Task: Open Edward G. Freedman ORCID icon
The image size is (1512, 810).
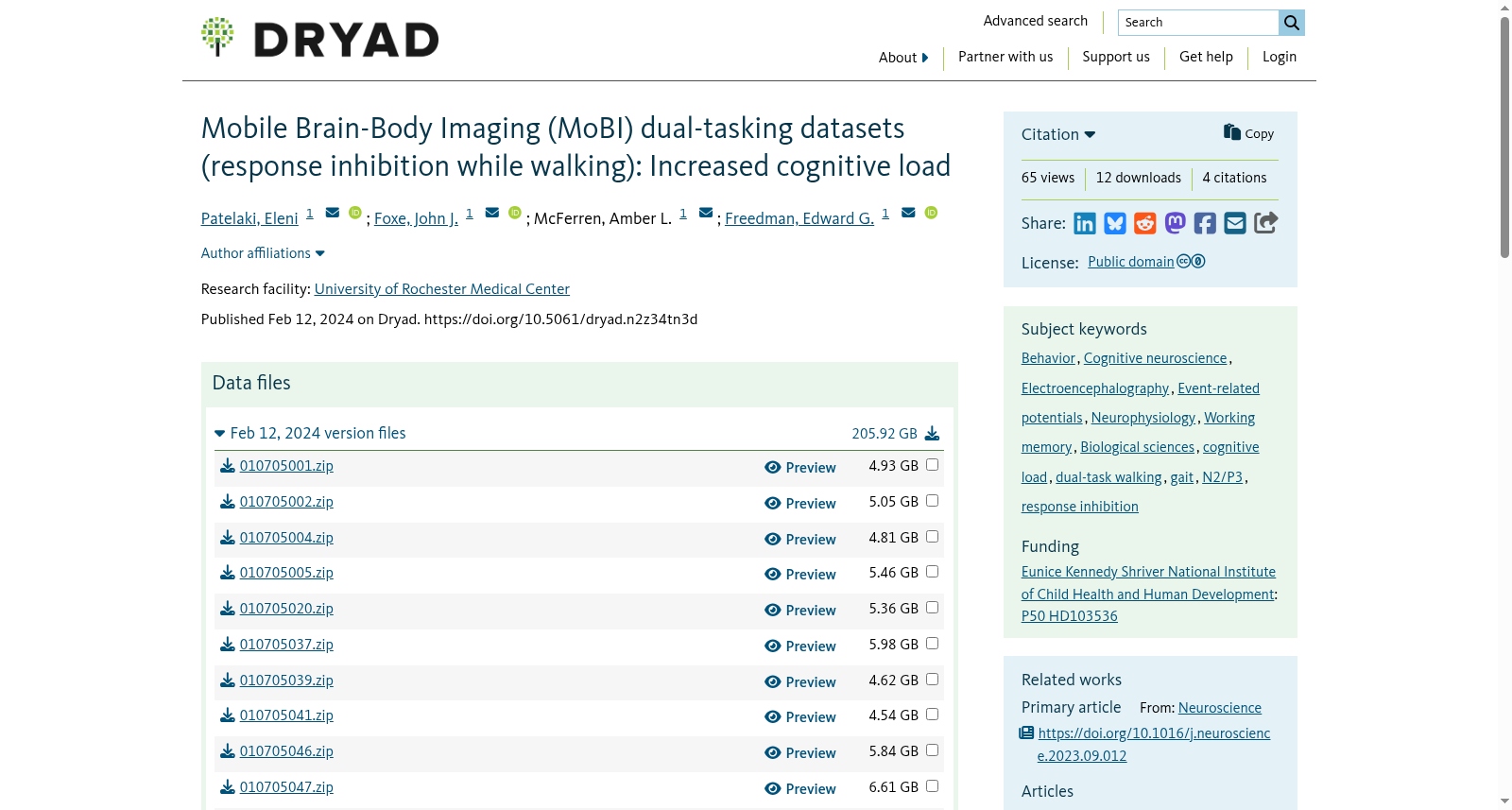Action: tap(931, 213)
